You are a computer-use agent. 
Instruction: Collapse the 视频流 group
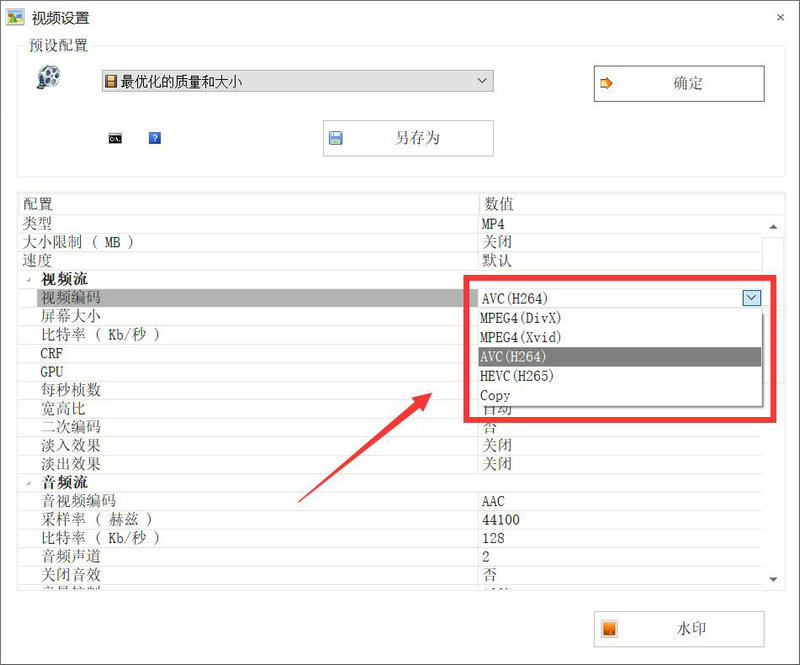[29, 280]
